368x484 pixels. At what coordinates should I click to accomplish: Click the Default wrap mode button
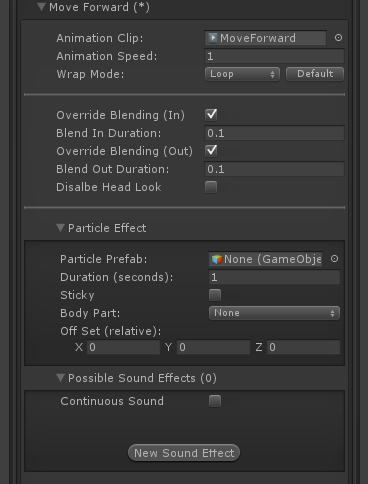[x=315, y=74]
